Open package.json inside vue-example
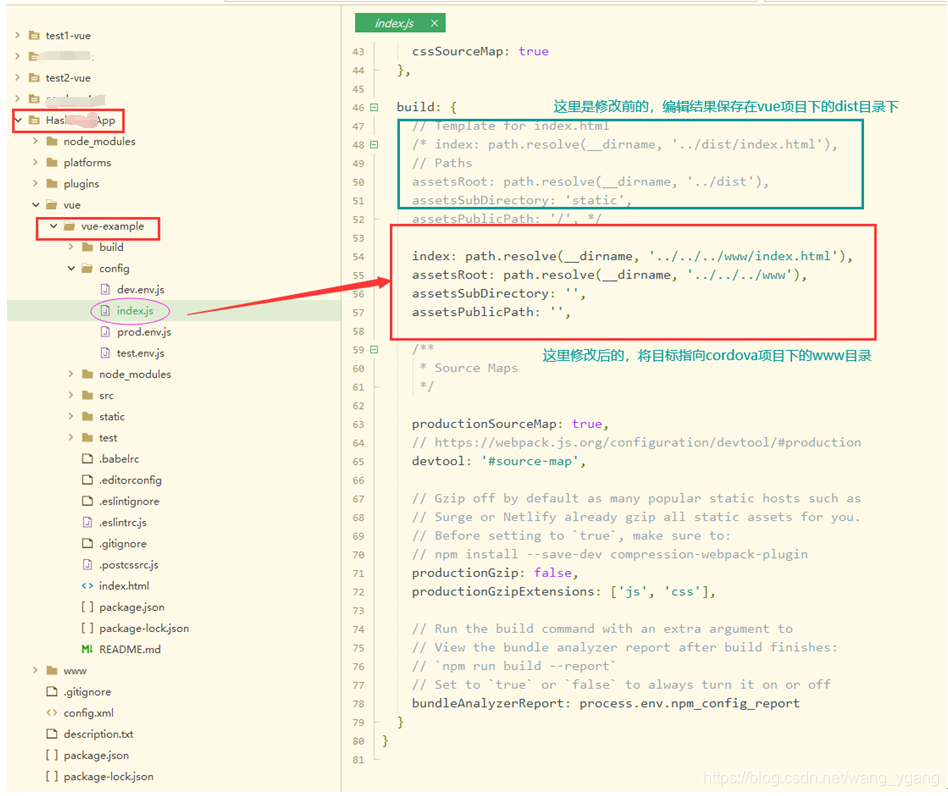 [x=132, y=607]
